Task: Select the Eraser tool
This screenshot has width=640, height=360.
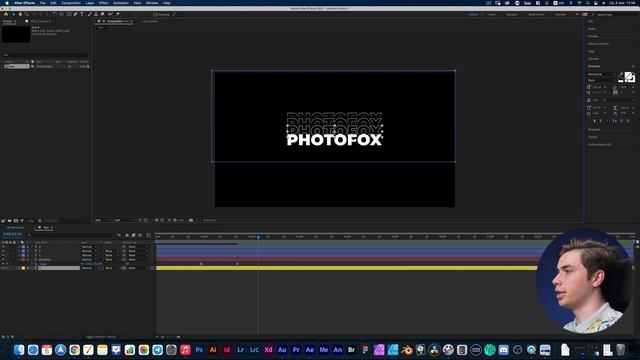Action: pos(103,14)
